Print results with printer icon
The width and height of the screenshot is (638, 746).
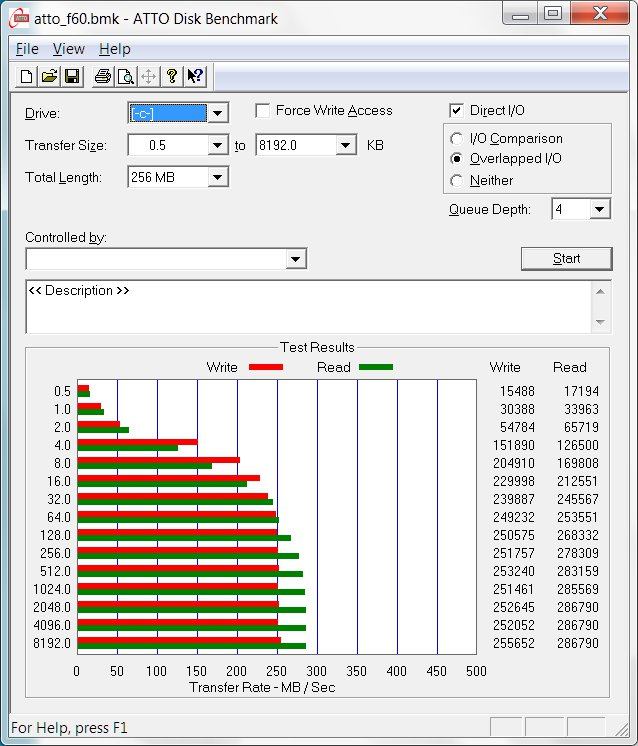pyautogui.click(x=102, y=76)
